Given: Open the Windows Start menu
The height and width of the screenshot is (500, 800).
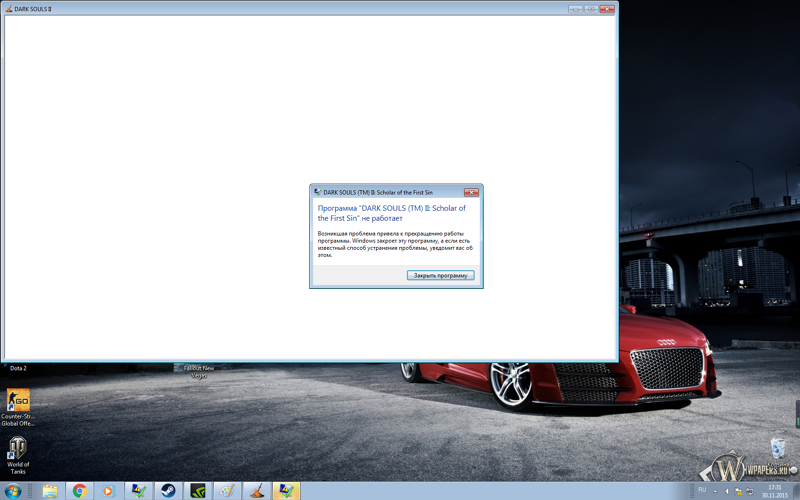Looking at the screenshot, I should tap(12, 491).
